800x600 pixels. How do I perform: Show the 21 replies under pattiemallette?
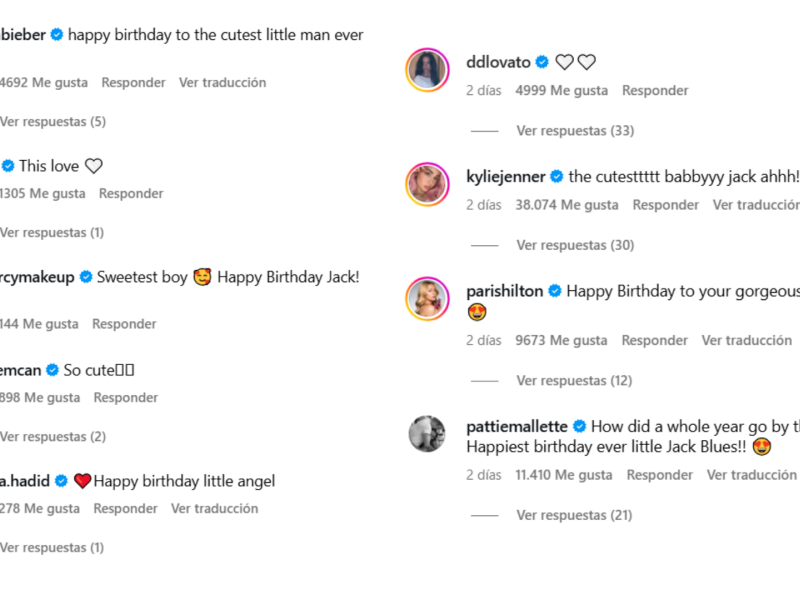point(574,515)
